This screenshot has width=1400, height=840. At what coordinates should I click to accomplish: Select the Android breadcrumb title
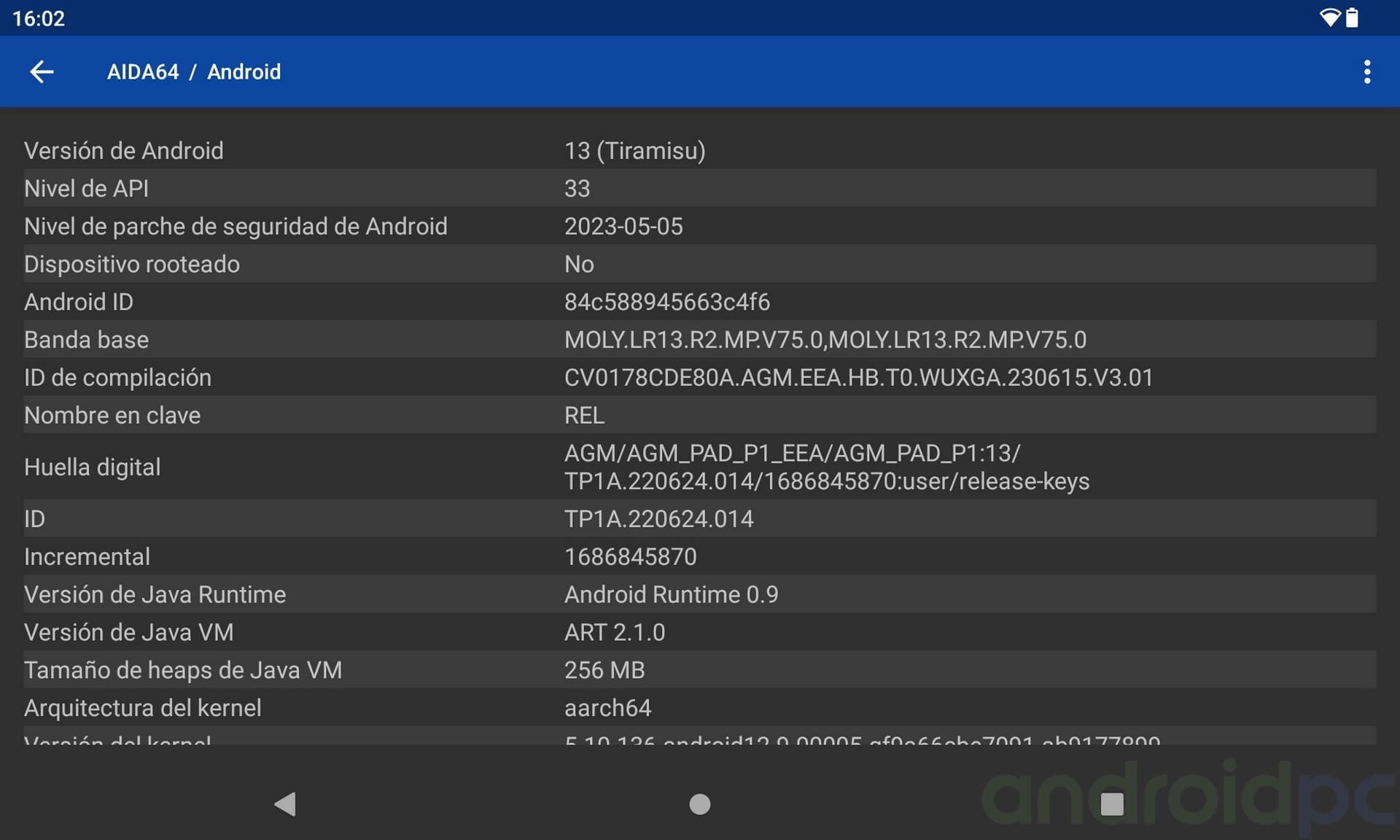click(x=244, y=71)
